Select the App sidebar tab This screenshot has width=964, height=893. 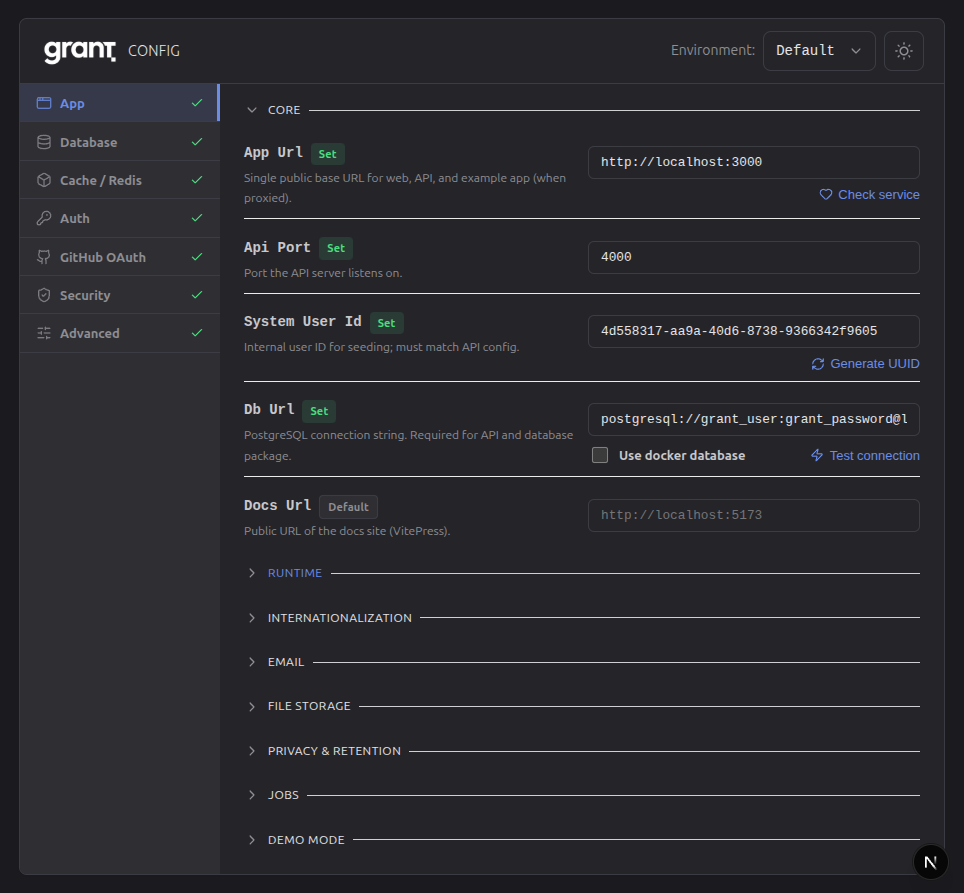pos(119,103)
